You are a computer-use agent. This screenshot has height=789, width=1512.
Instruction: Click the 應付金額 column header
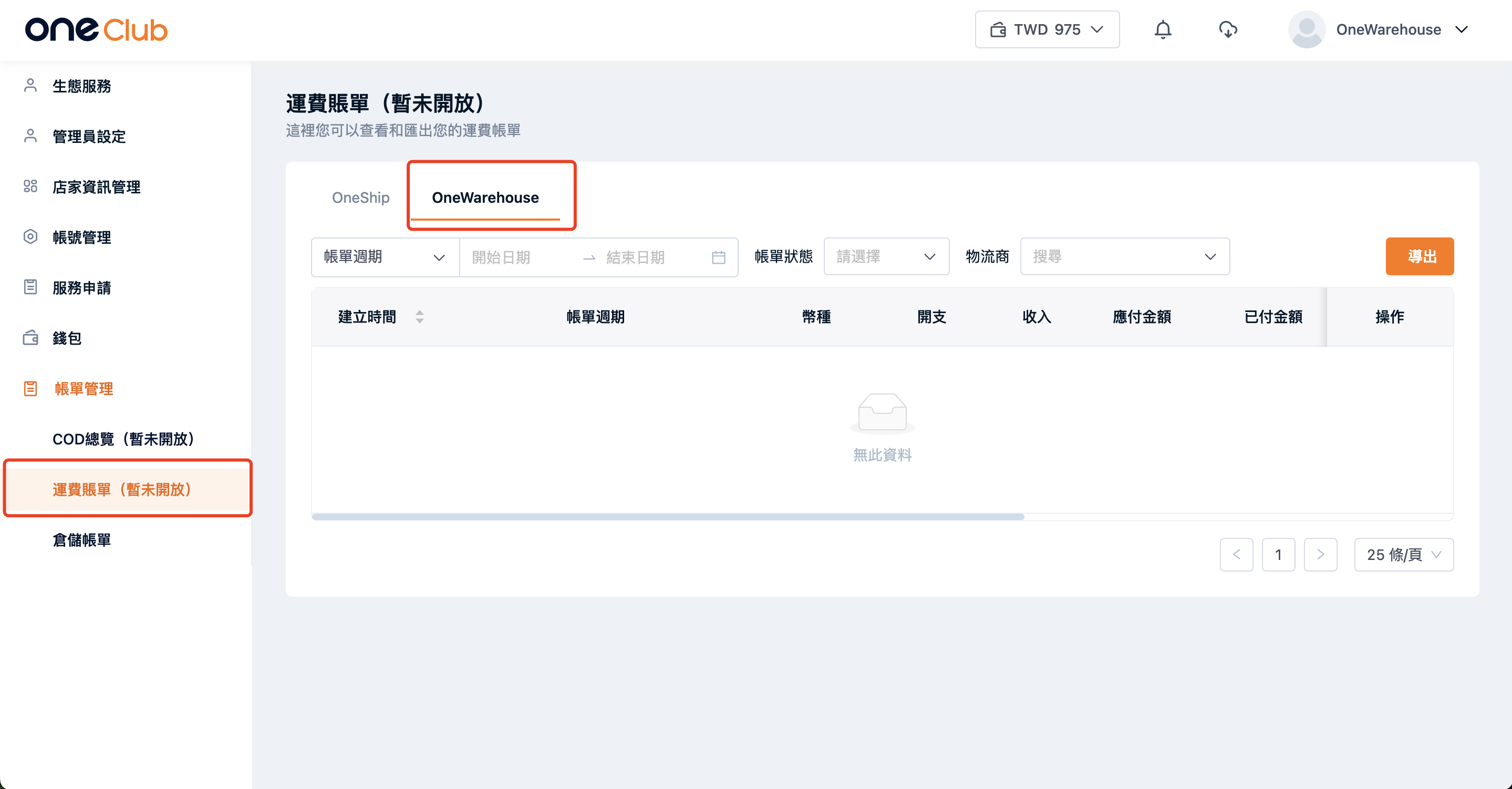1142,317
